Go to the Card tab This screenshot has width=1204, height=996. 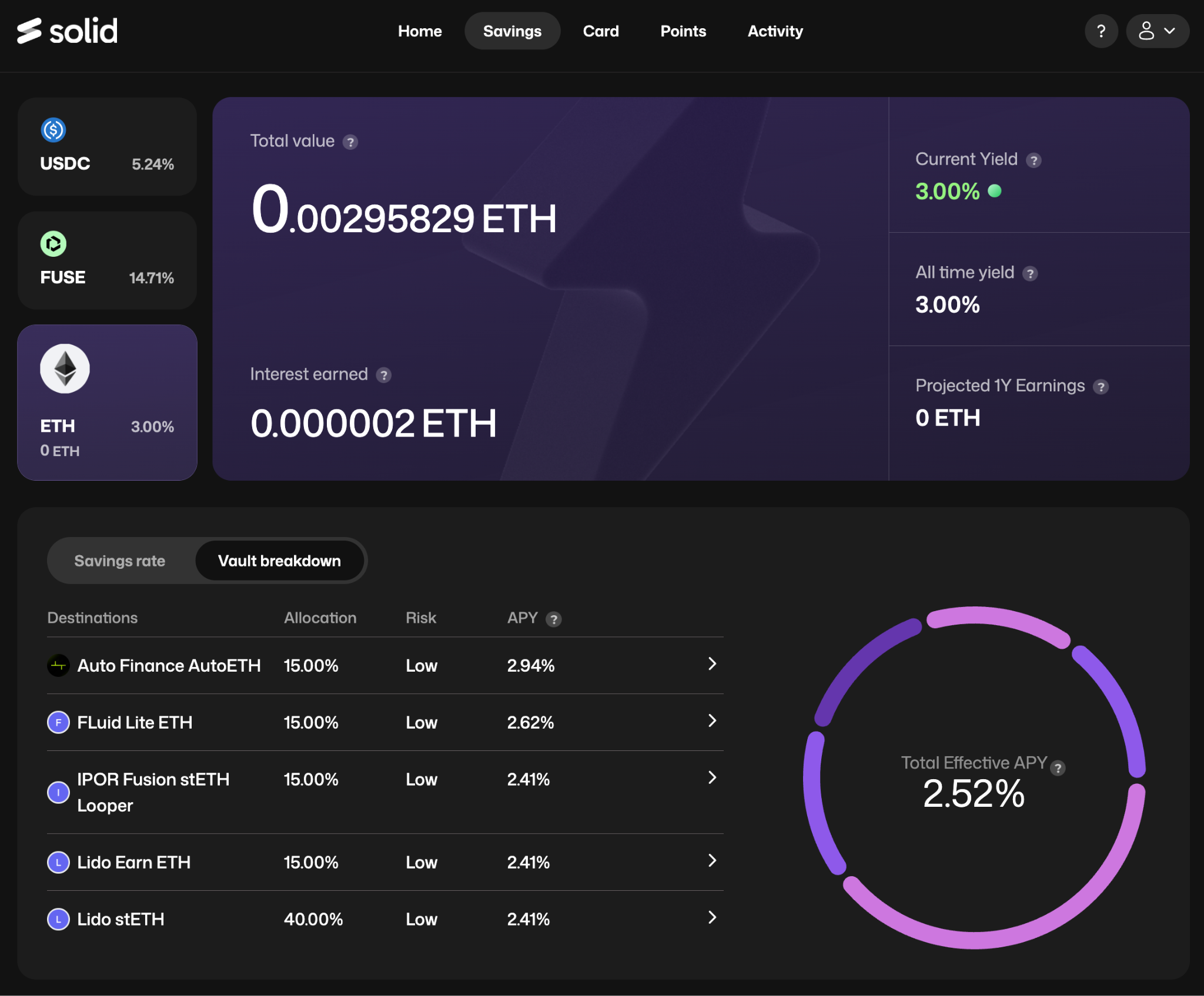click(600, 31)
